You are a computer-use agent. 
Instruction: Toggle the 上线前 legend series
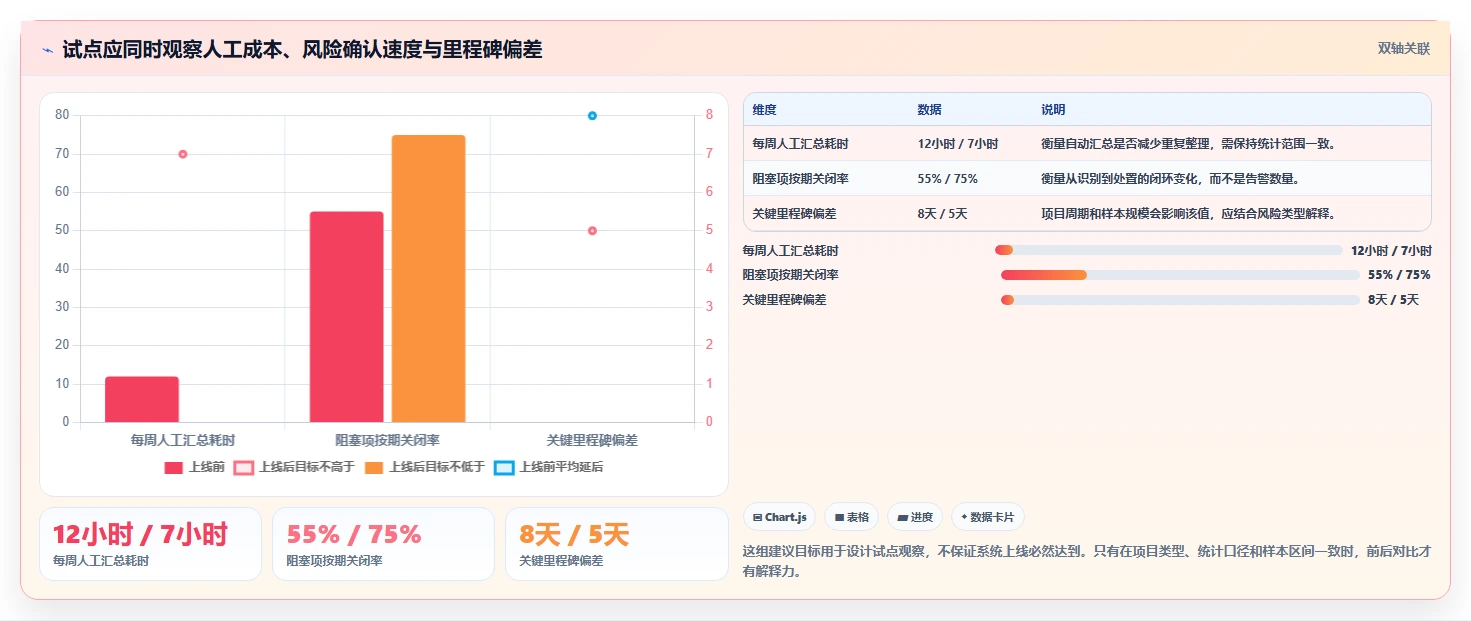pos(195,467)
